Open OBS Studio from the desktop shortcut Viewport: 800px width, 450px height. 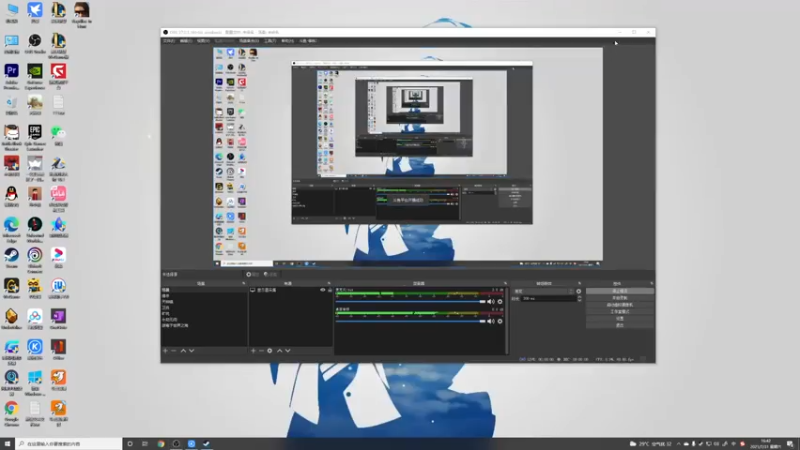click(x=35, y=44)
